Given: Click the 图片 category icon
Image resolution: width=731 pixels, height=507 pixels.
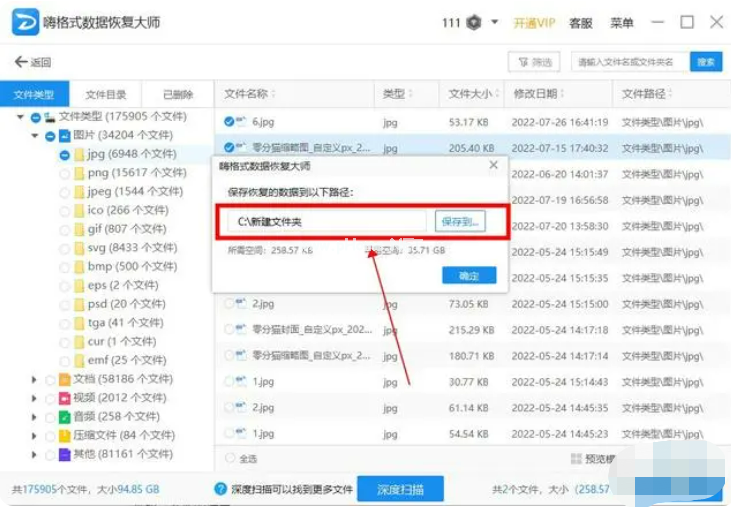Looking at the screenshot, I should (x=65, y=136).
